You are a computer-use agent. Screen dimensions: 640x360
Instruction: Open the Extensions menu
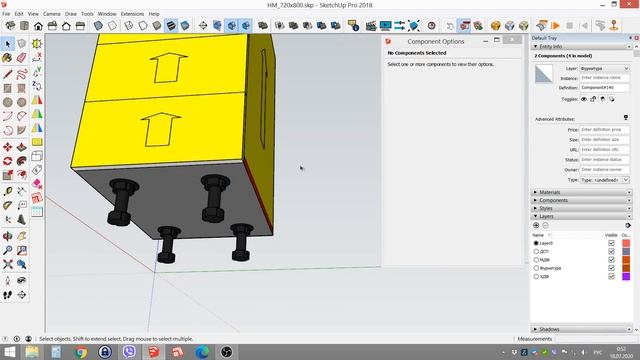(x=132, y=14)
